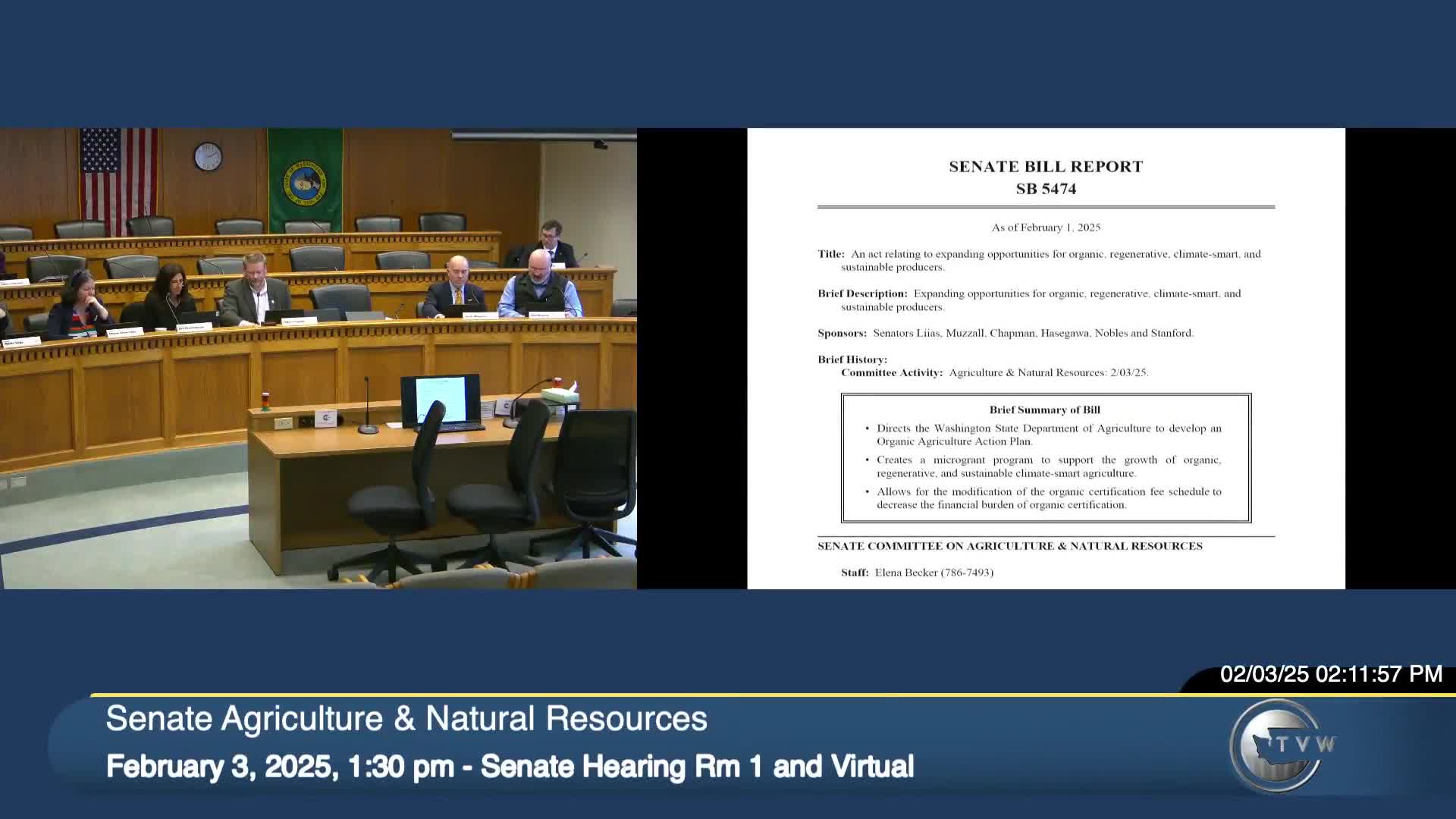Click the February 3, 2025 hearing subtitle
The height and width of the screenshot is (819, 1456).
[x=510, y=767]
